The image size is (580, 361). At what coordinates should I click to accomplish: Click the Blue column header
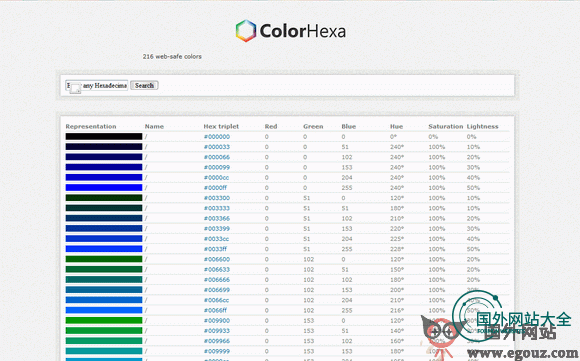[348, 126]
